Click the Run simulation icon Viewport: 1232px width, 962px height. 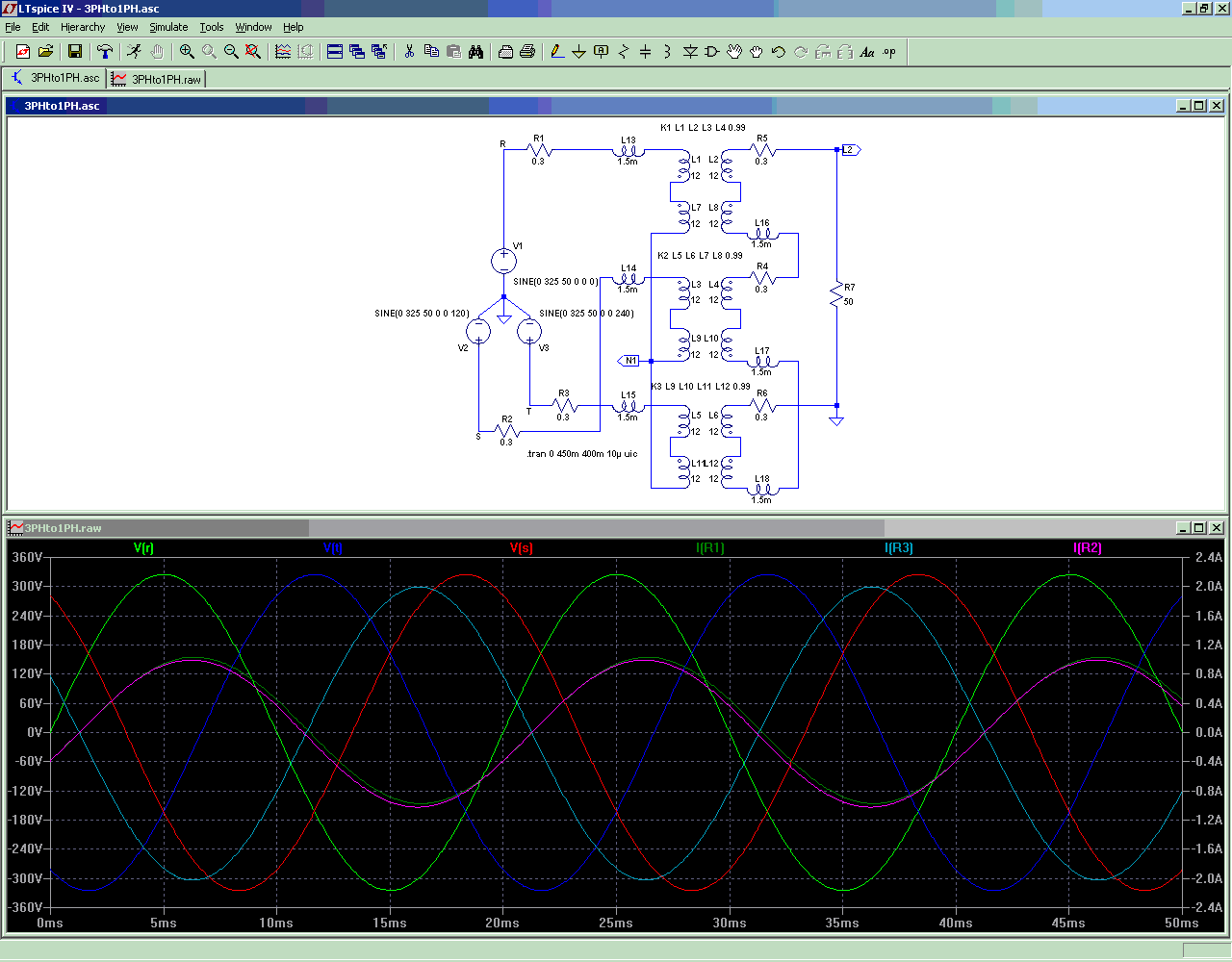pos(134,51)
